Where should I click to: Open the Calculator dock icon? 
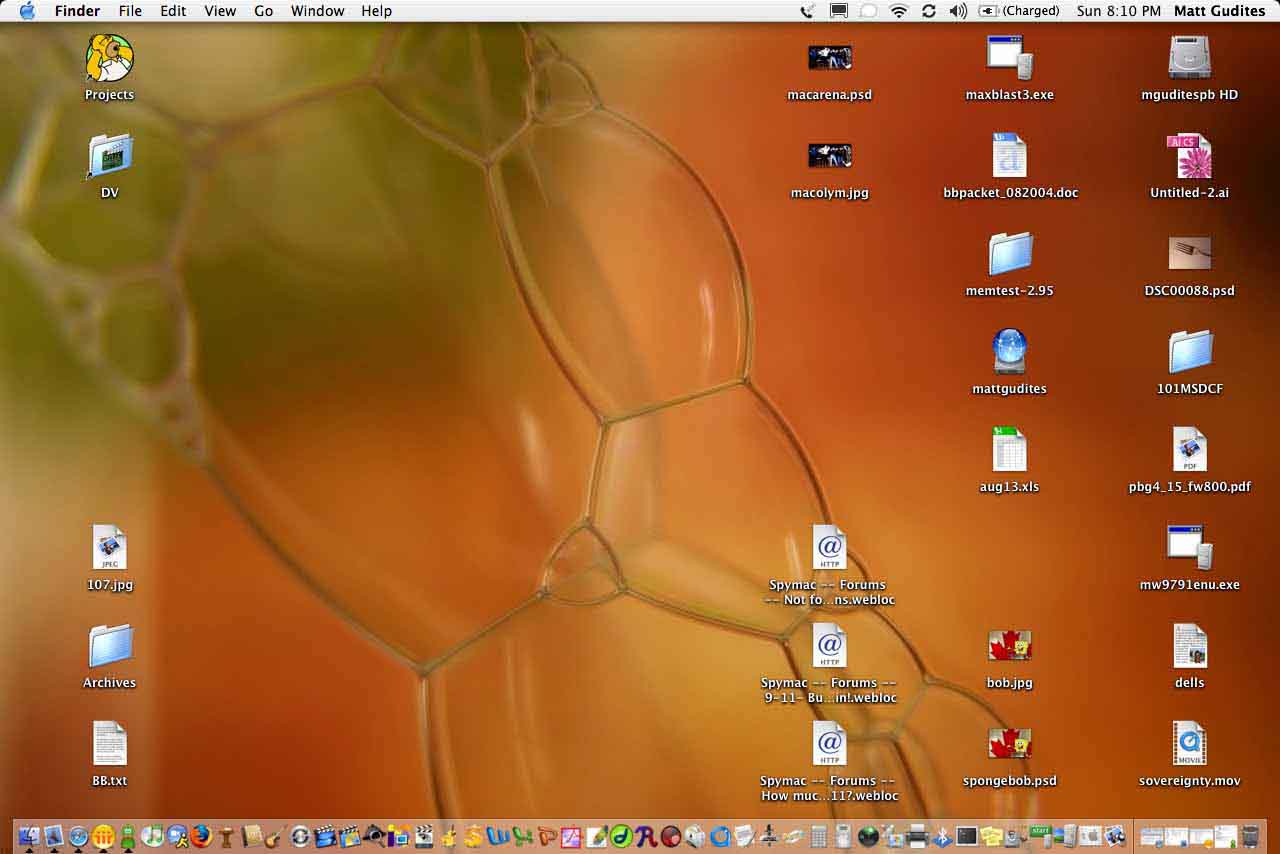click(818, 836)
